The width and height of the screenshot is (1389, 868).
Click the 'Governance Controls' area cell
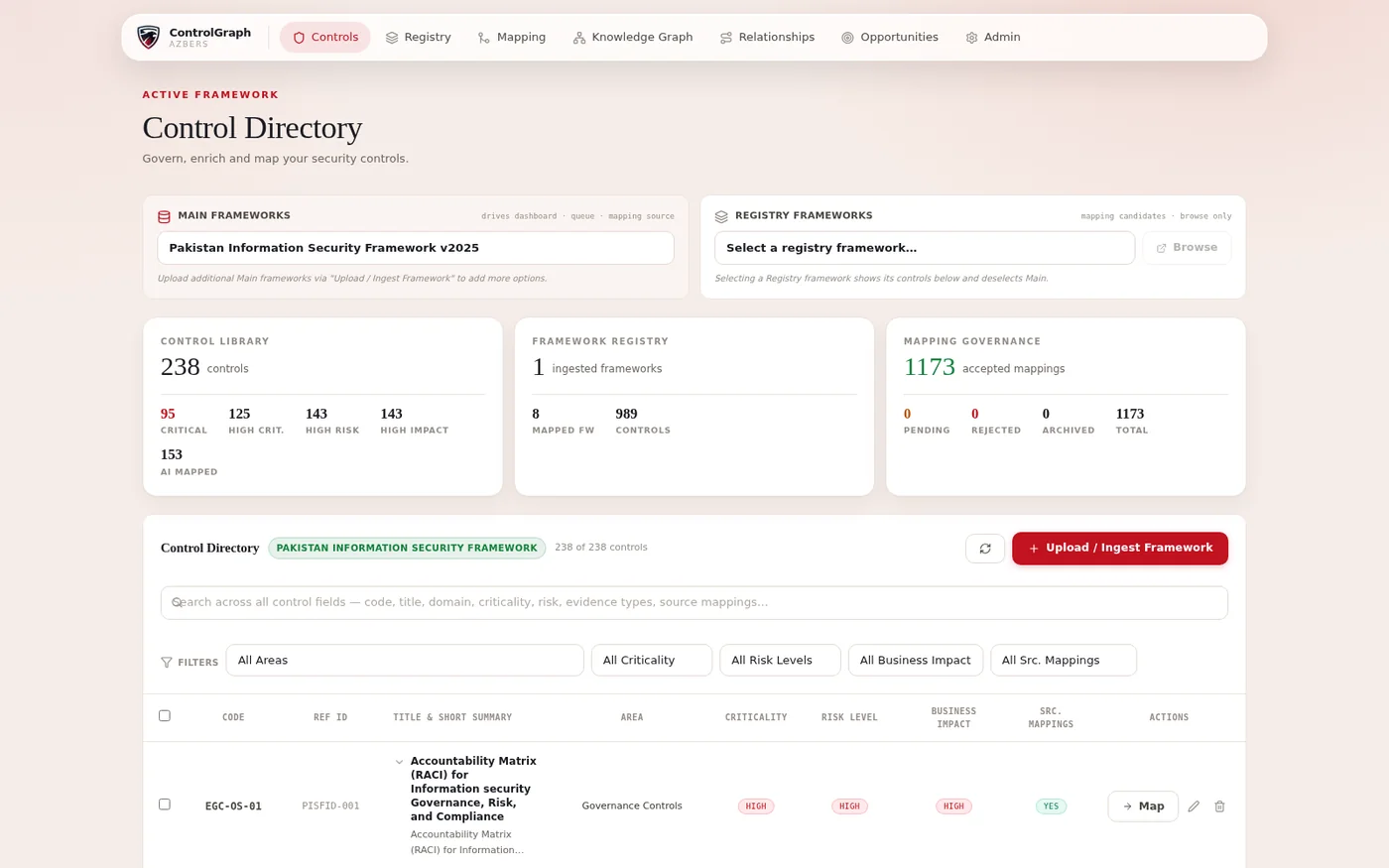[x=632, y=806]
